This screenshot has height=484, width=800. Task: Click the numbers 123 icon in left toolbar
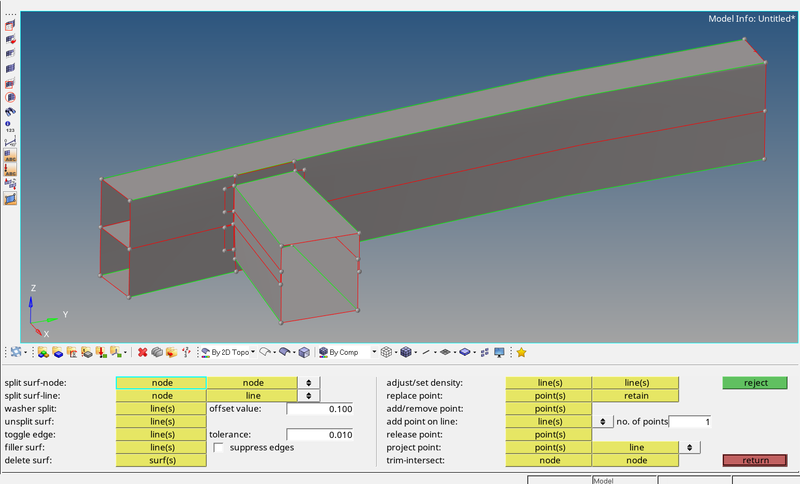10,127
